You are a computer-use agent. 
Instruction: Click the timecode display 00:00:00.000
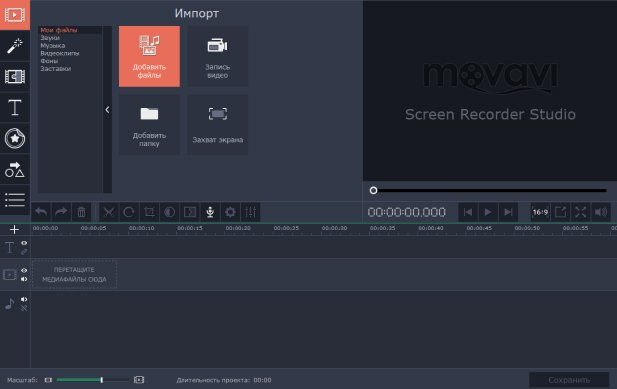click(406, 212)
